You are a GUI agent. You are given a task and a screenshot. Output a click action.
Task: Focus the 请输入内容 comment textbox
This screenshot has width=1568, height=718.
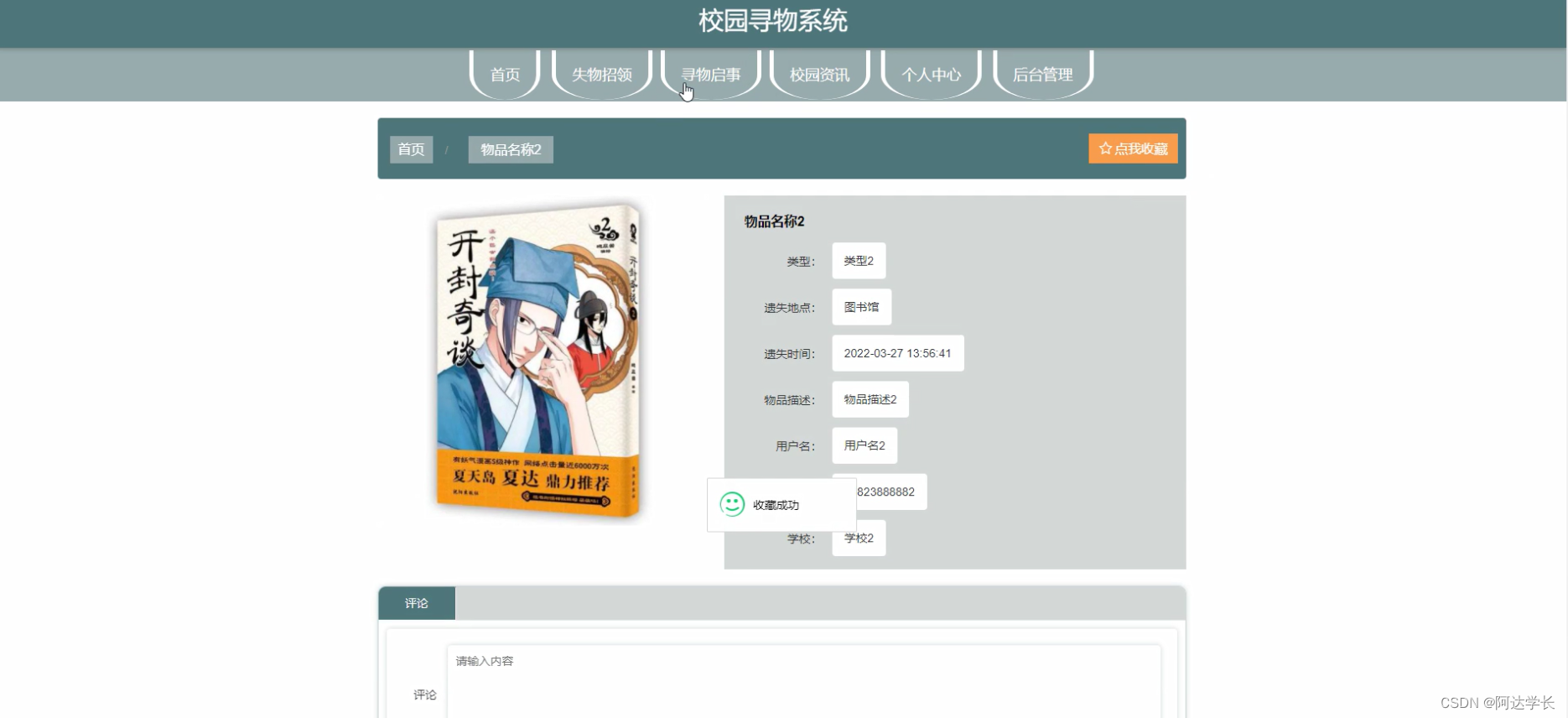[x=804, y=681]
